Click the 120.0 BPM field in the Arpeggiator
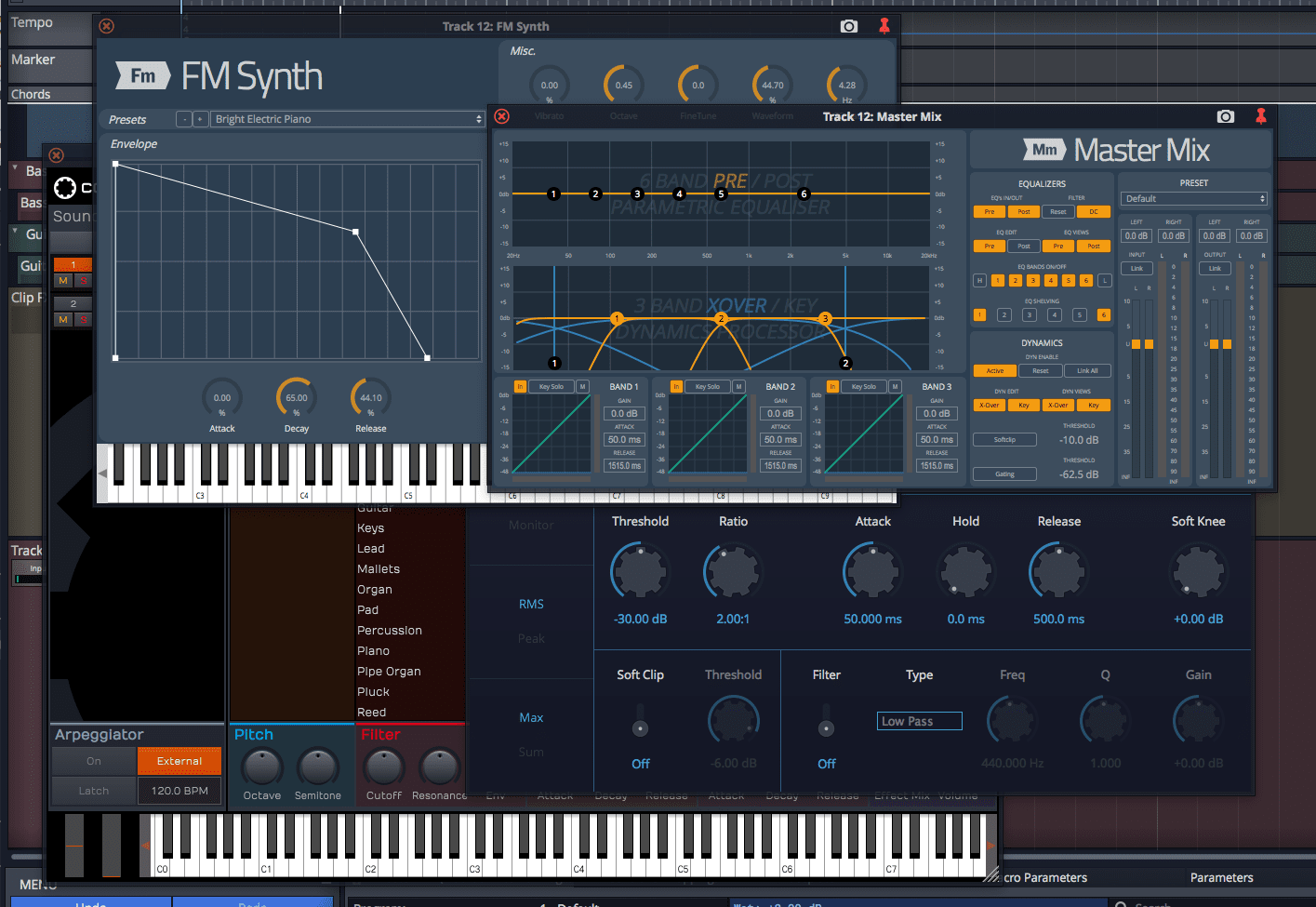Image resolution: width=1316 pixels, height=907 pixels. point(179,790)
